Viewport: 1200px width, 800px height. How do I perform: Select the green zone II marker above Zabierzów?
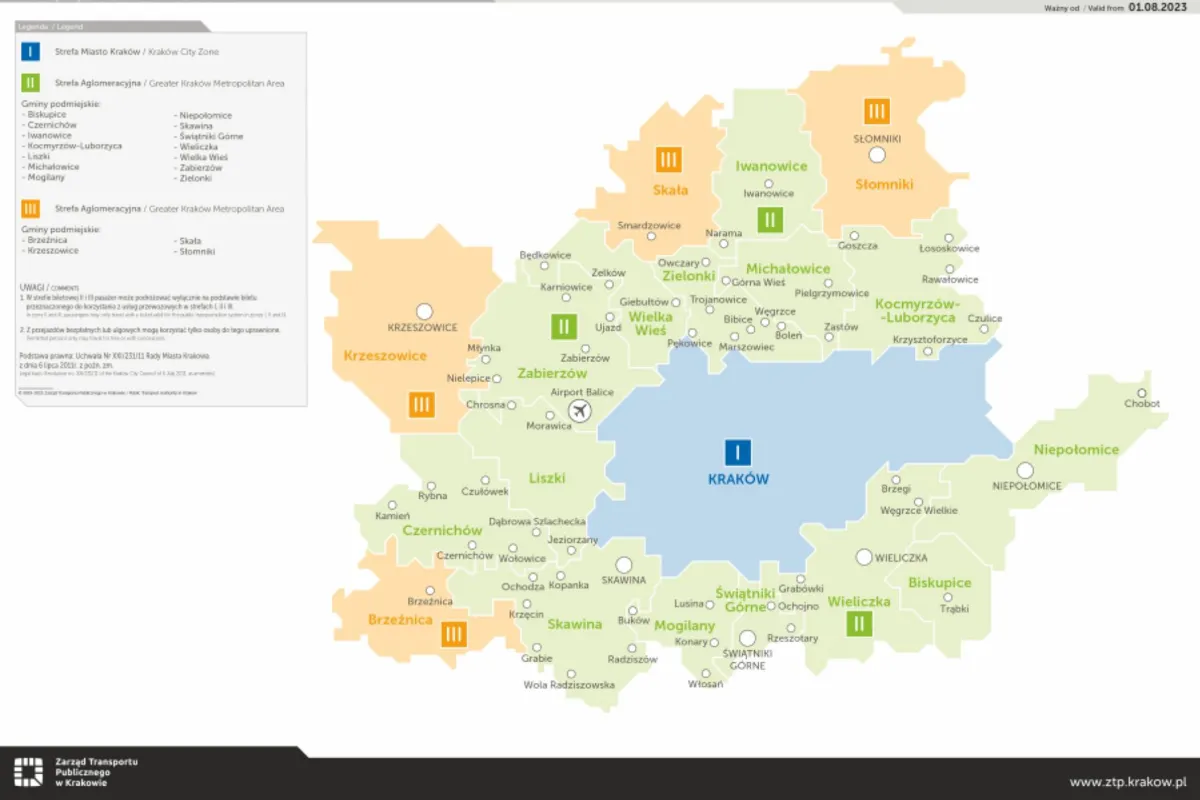point(564,326)
